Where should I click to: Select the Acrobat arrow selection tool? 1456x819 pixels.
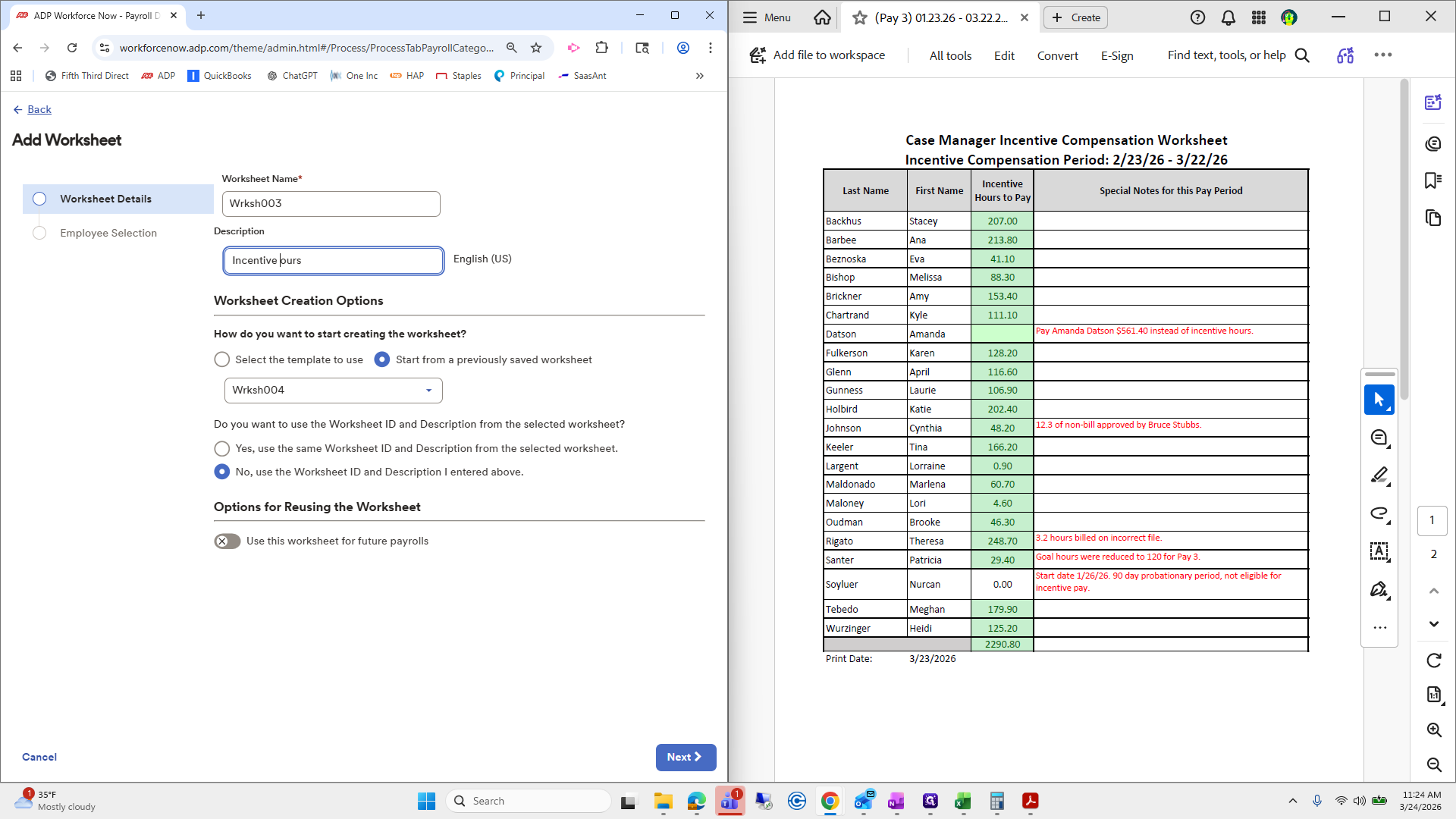1379,400
